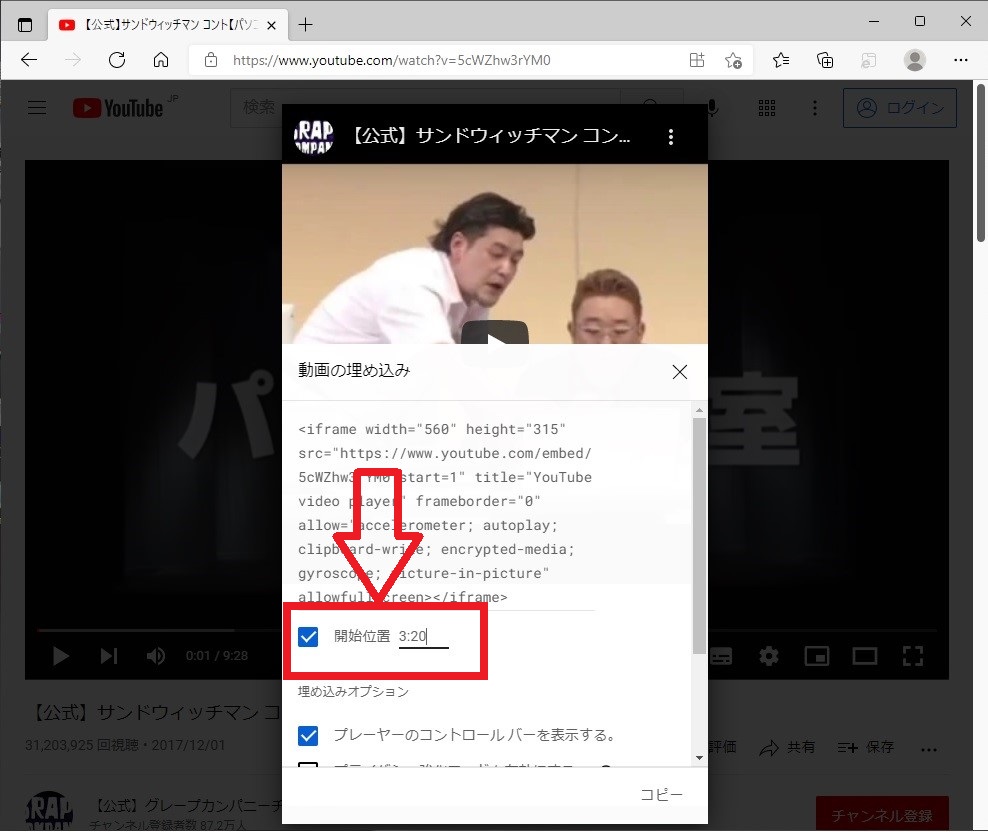
Task: Click the コピー button
Action: (x=661, y=795)
